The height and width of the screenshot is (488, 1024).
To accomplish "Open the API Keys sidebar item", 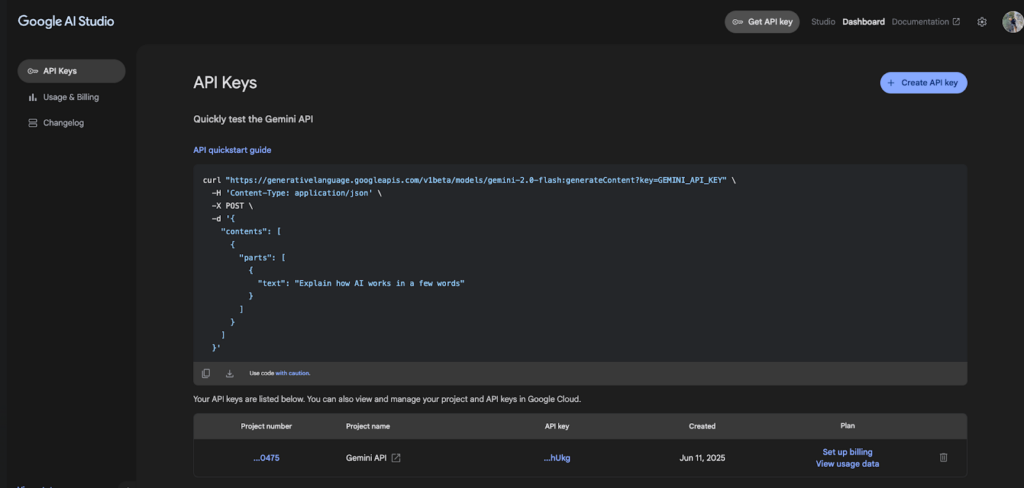I will coord(71,71).
